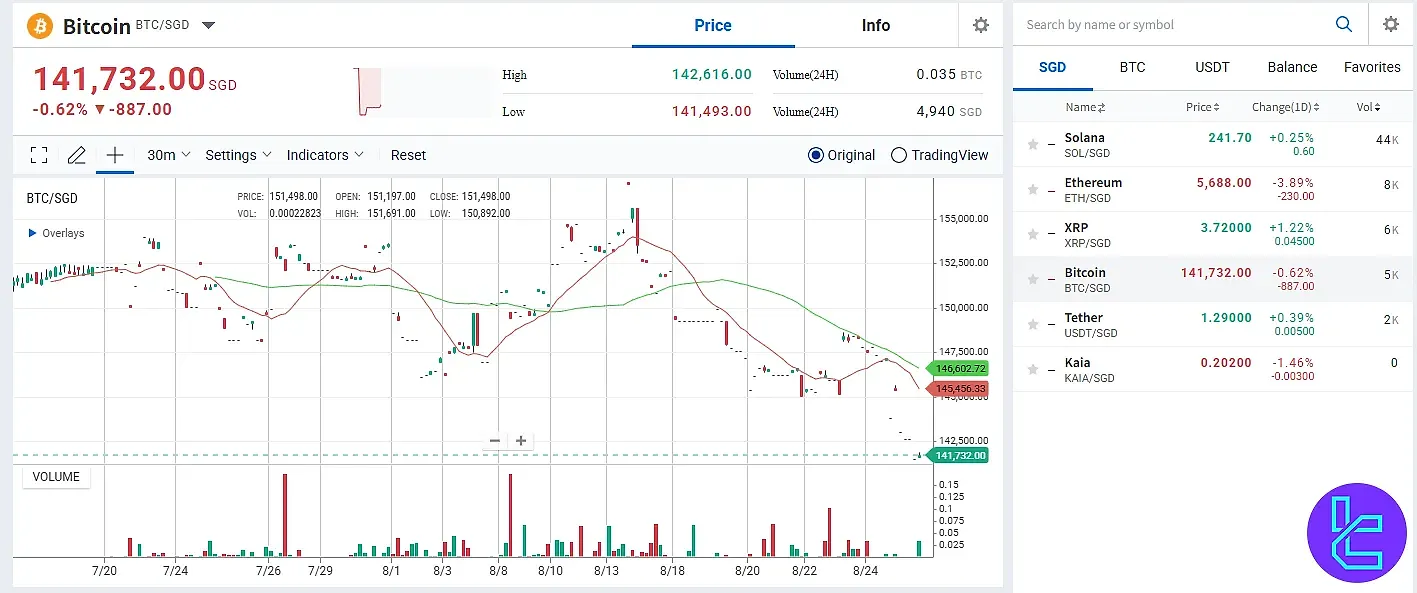Star Ethereum in the watchlist

1033,190
